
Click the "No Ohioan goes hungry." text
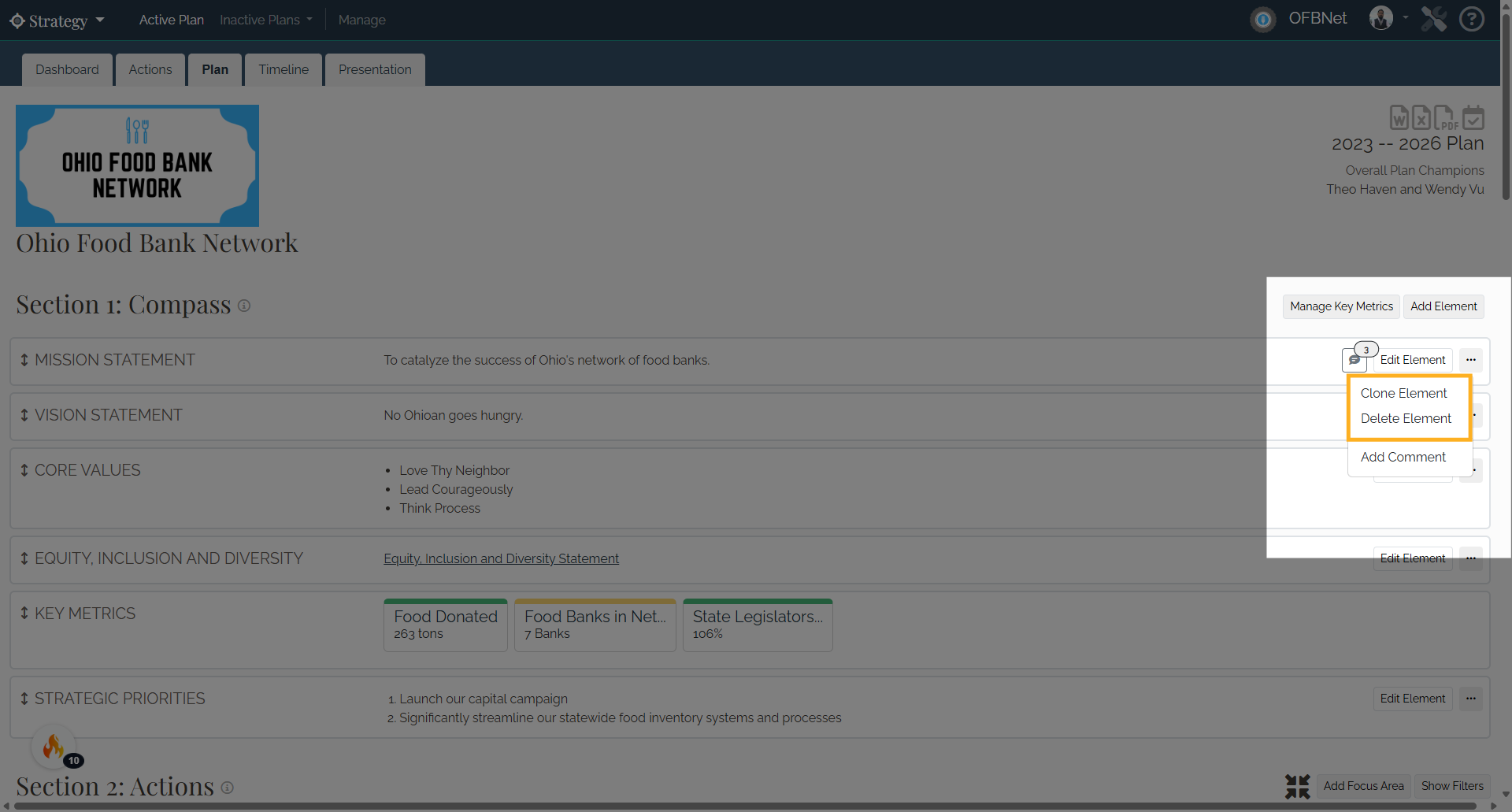point(454,415)
